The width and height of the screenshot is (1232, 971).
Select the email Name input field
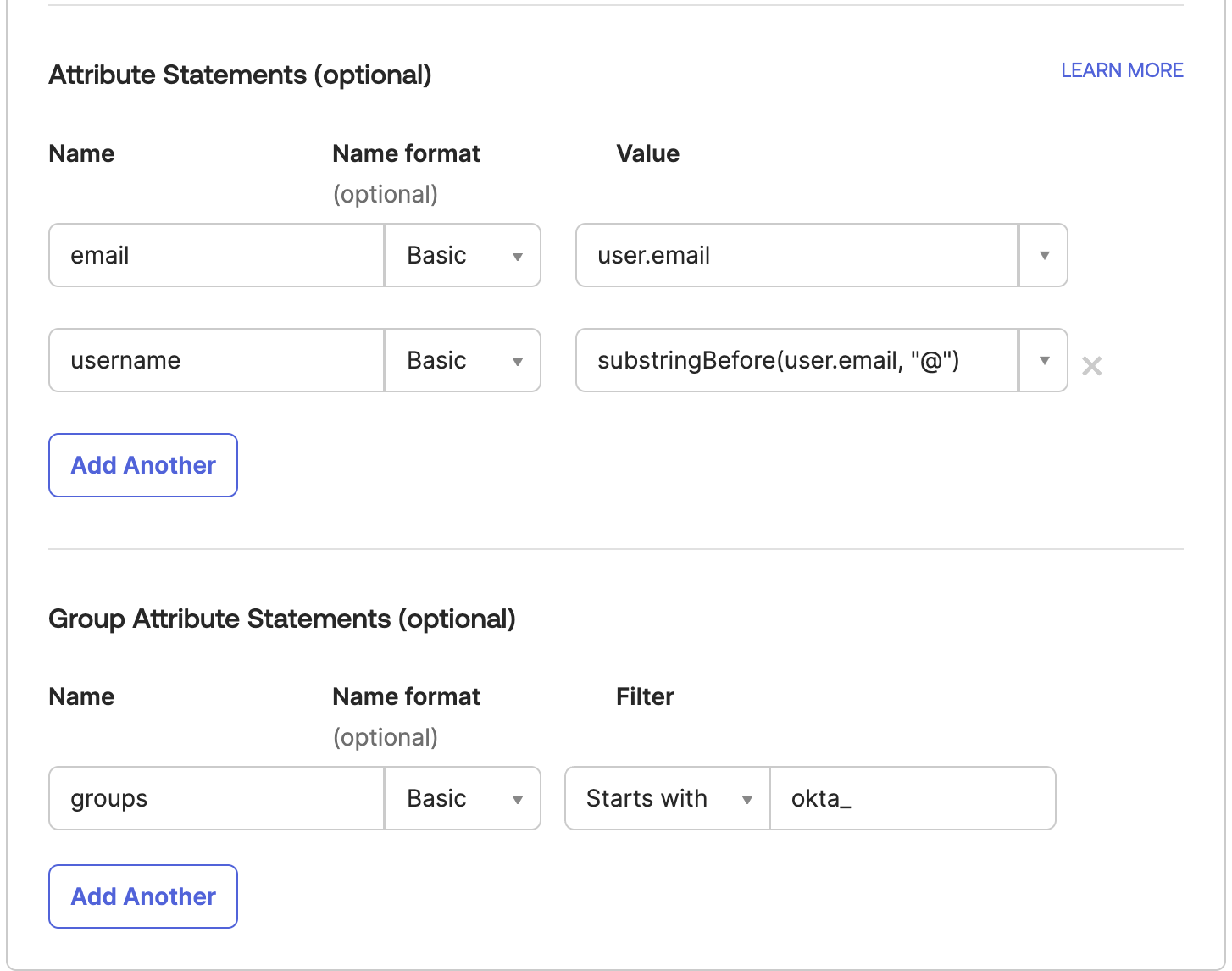pyautogui.click(x=215, y=255)
